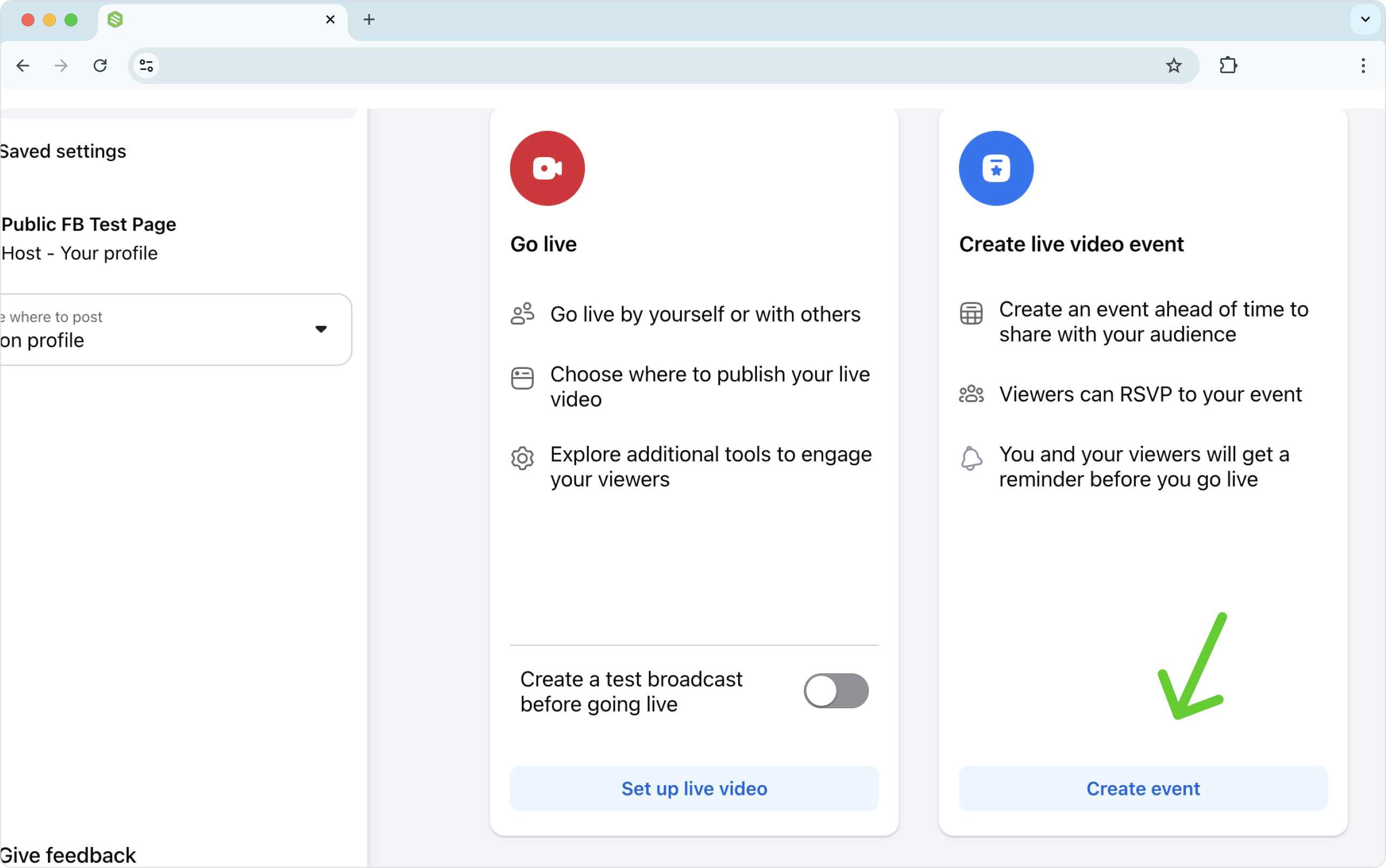Bookmark this page with the star
The width and height of the screenshot is (1386, 868).
(x=1173, y=66)
